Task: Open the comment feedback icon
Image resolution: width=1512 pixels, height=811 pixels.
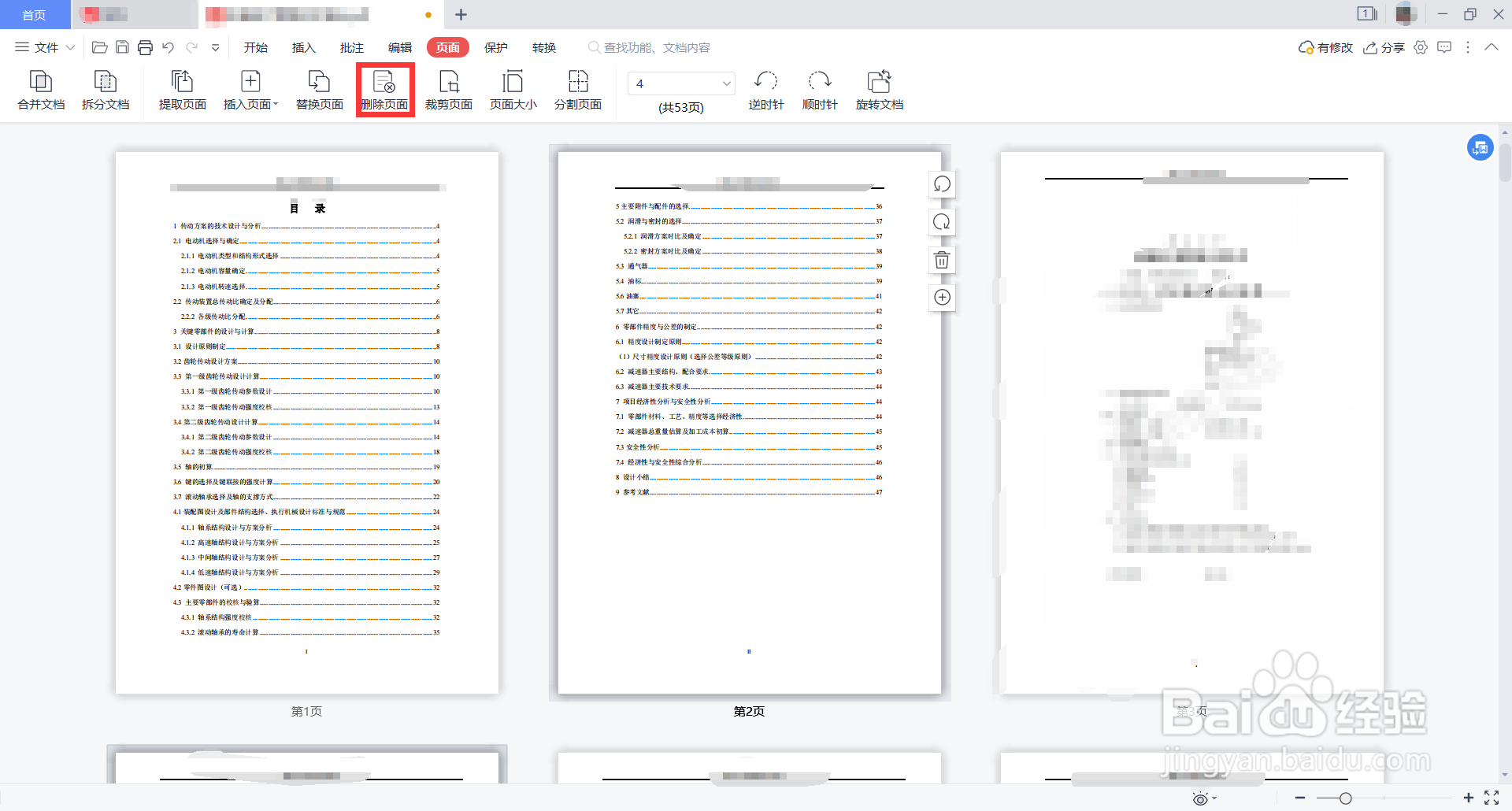Action: coord(1444,47)
